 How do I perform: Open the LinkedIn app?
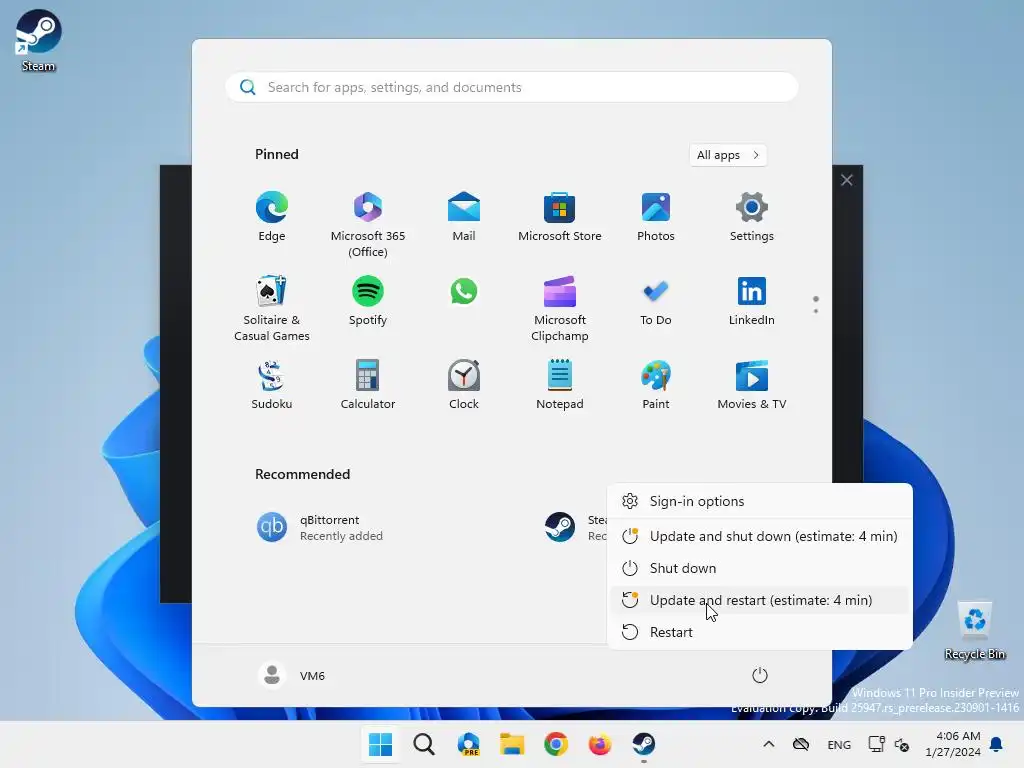[752, 301]
